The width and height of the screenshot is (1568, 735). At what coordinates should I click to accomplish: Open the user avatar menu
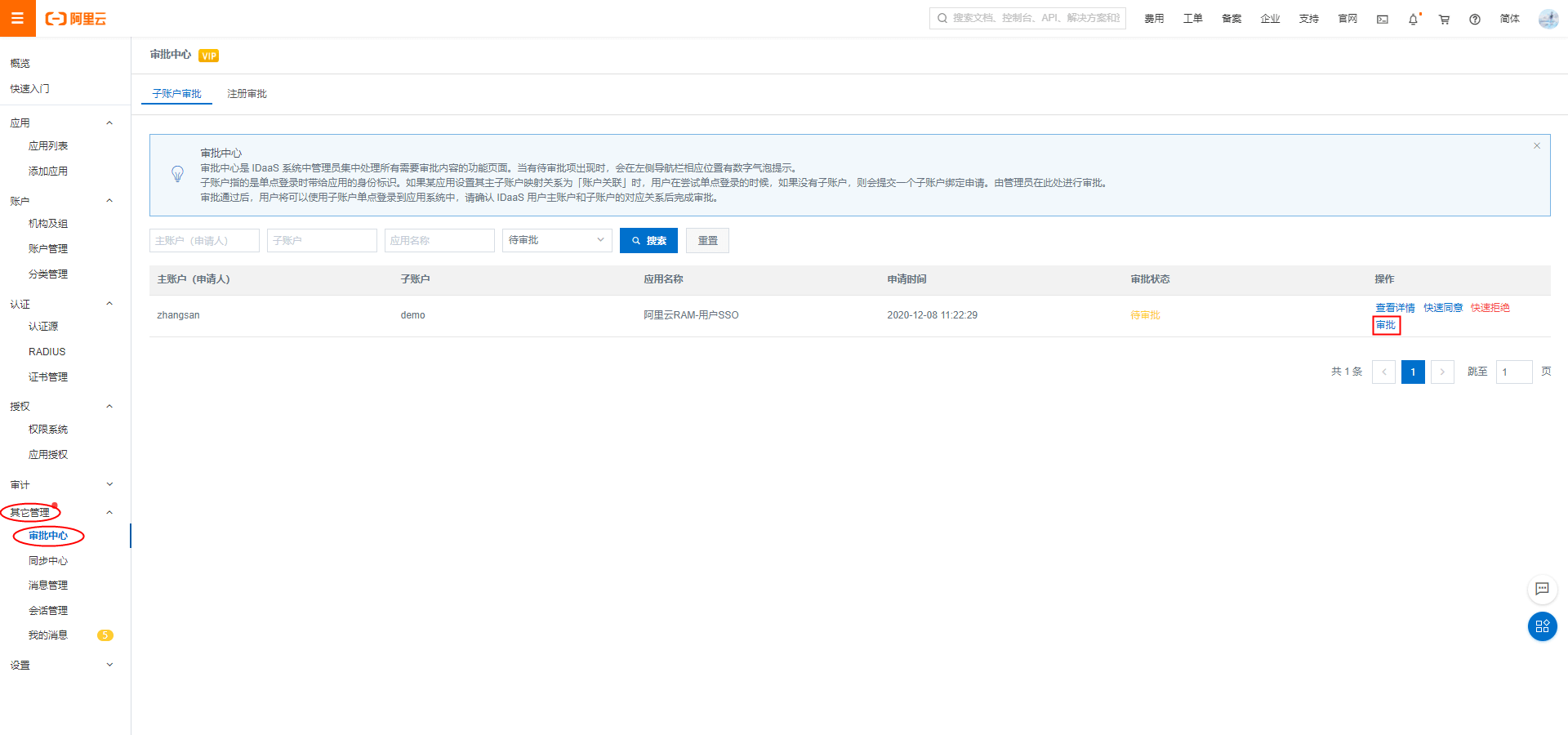point(1548,19)
